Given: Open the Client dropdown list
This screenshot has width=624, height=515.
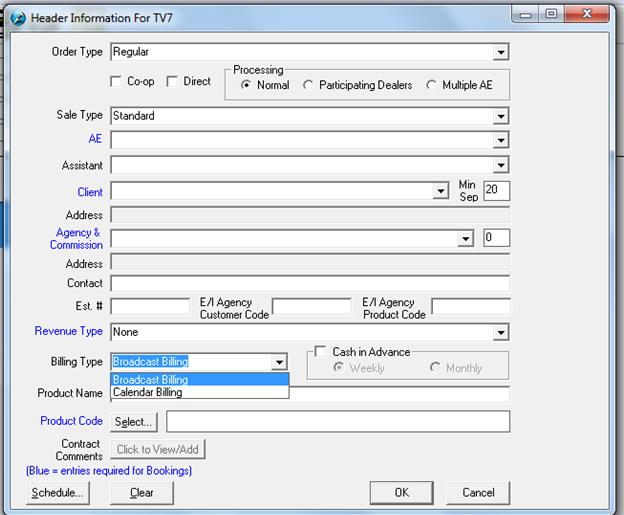Looking at the screenshot, I should point(441,191).
